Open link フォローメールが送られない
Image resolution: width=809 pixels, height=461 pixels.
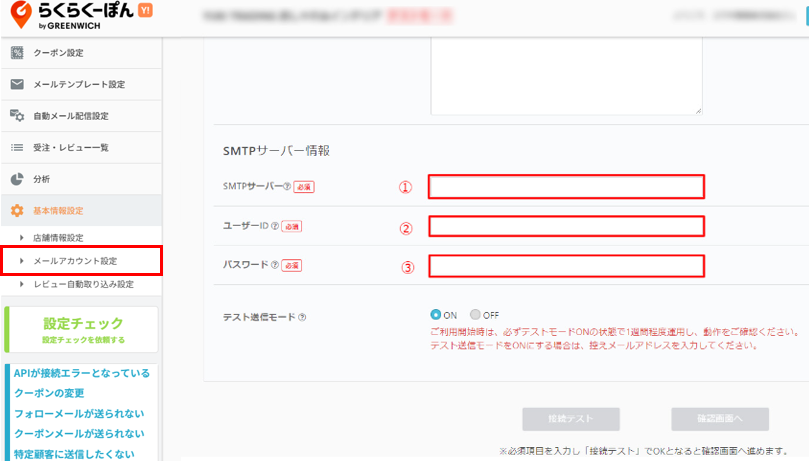[x=79, y=413]
